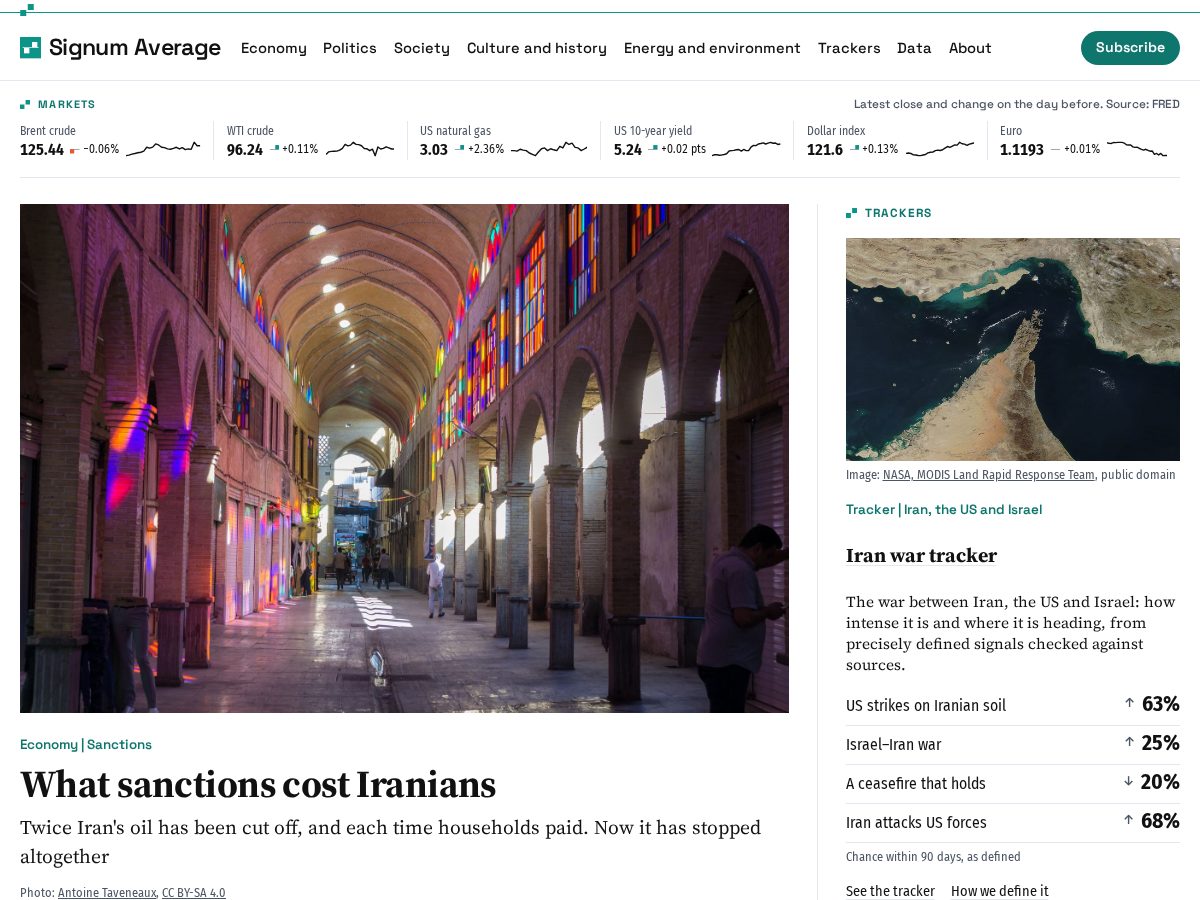1200x900 pixels.
Task: Click the 68% probability value
Action: click(x=1160, y=821)
